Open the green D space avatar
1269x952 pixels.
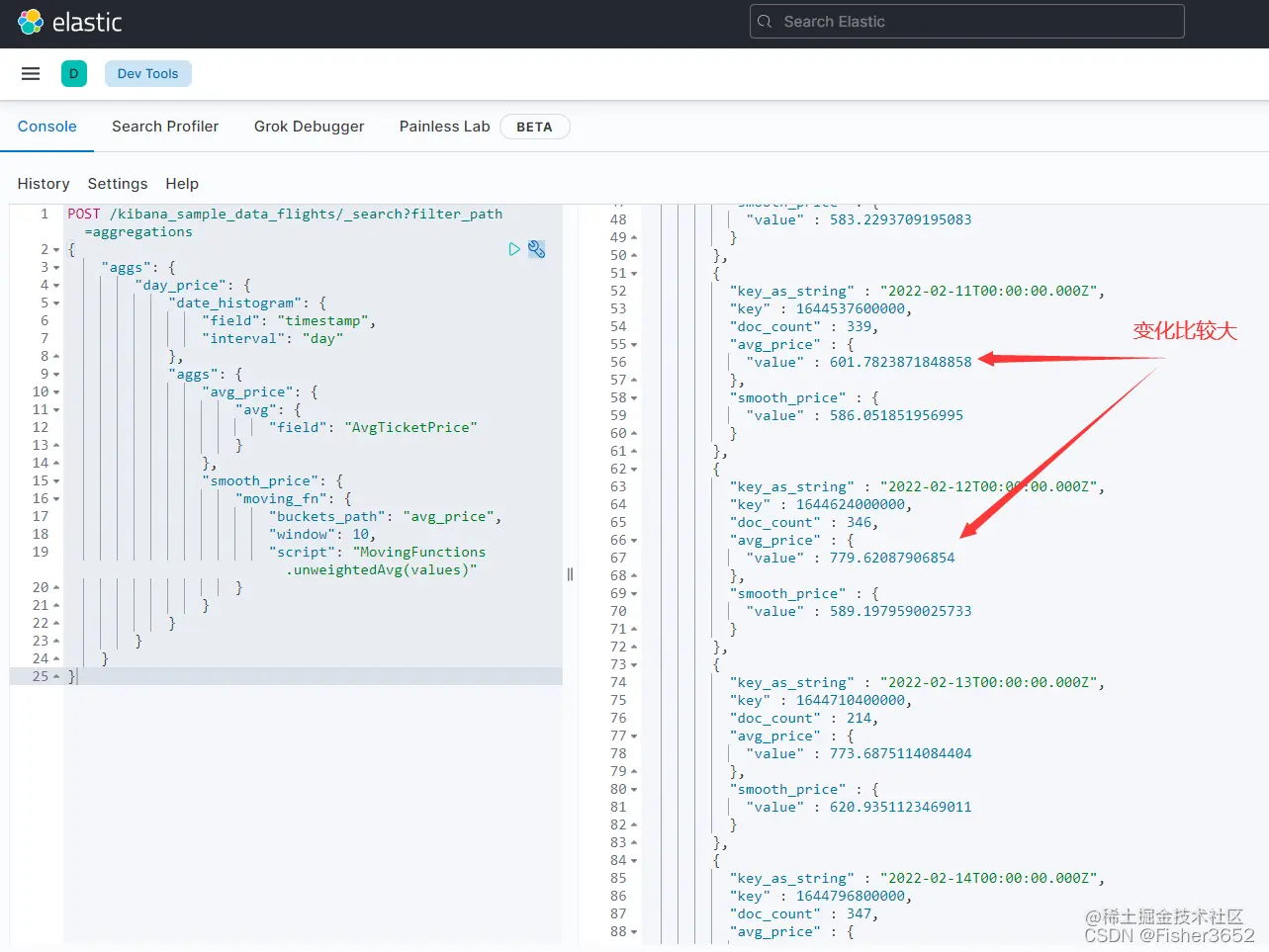(74, 73)
